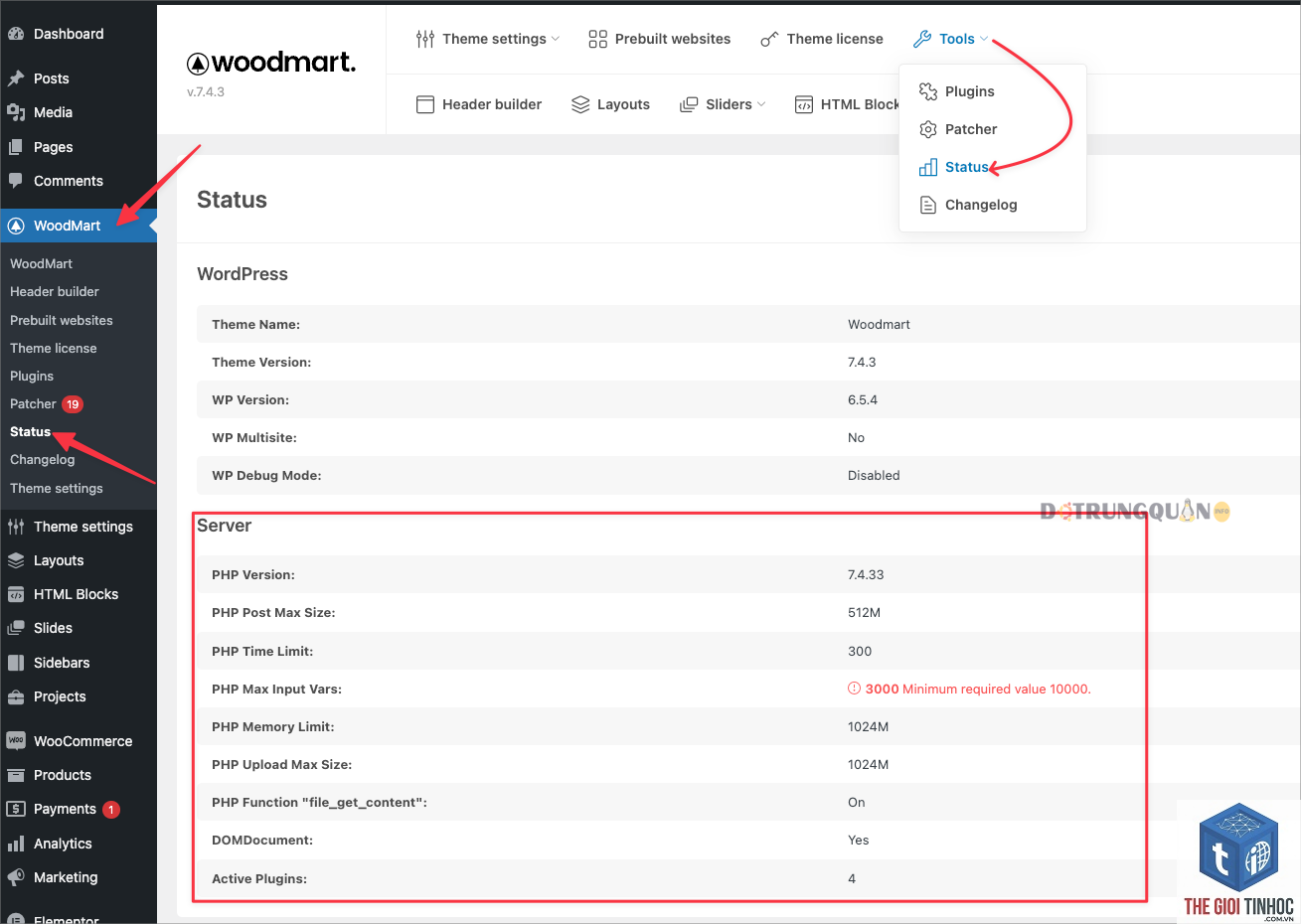
Task: Select the DOMDocument value Yes
Action: (859, 840)
